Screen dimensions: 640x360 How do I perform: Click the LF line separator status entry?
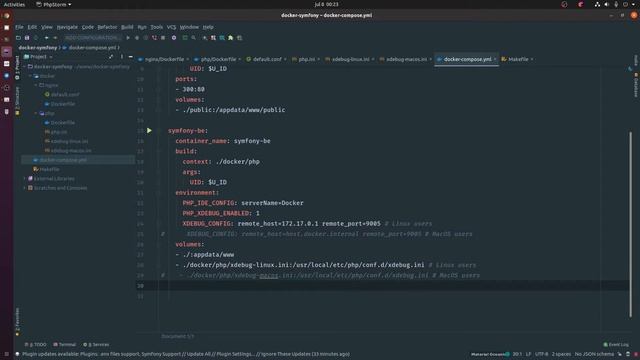(528, 354)
